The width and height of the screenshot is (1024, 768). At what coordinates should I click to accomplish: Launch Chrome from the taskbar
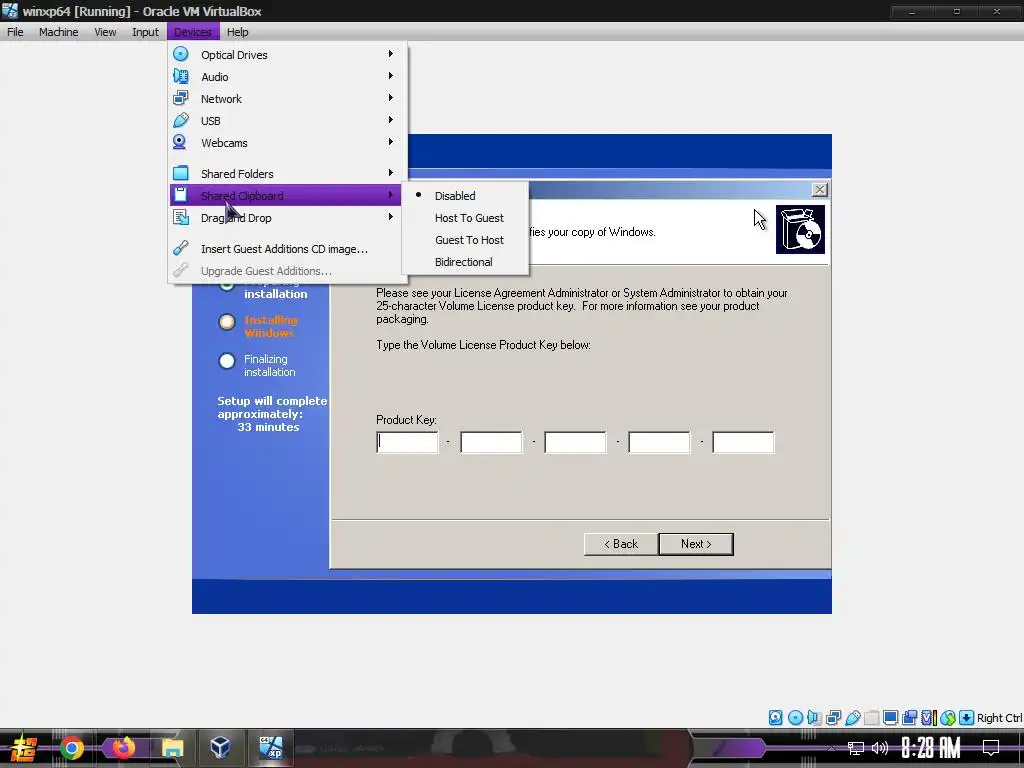pos(72,748)
